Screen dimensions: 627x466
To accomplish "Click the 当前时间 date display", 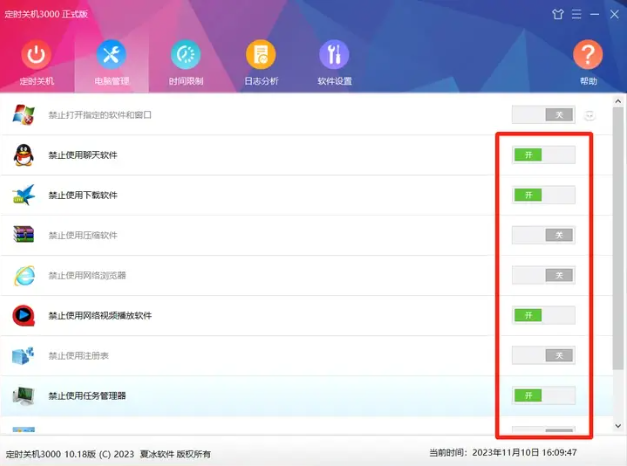I will pos(503,453).
